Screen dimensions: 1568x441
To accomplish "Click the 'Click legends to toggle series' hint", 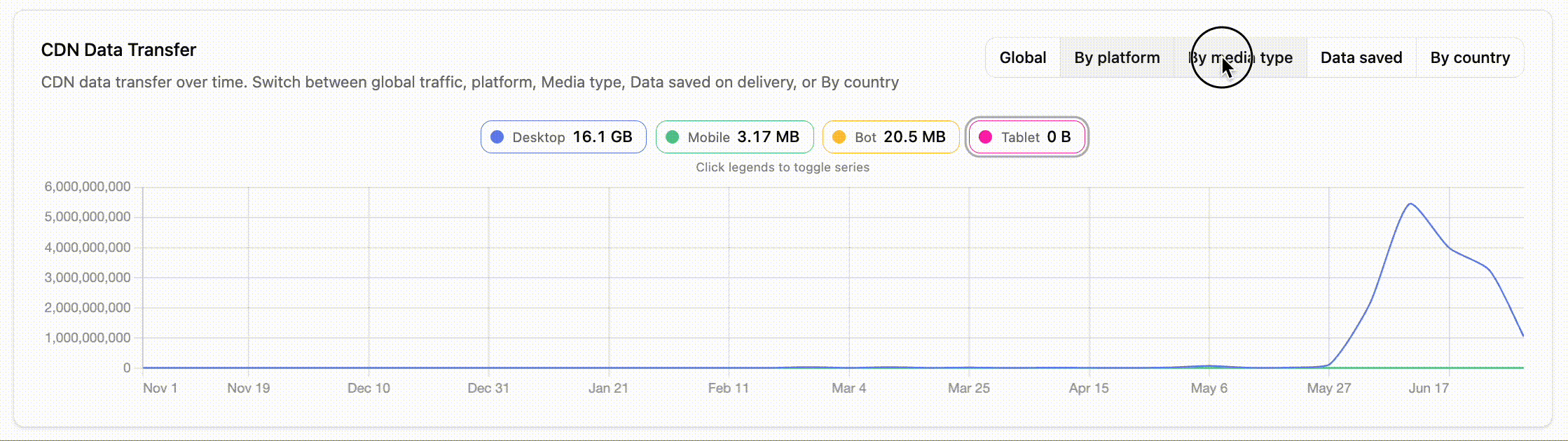I will (x=783, y=167).
